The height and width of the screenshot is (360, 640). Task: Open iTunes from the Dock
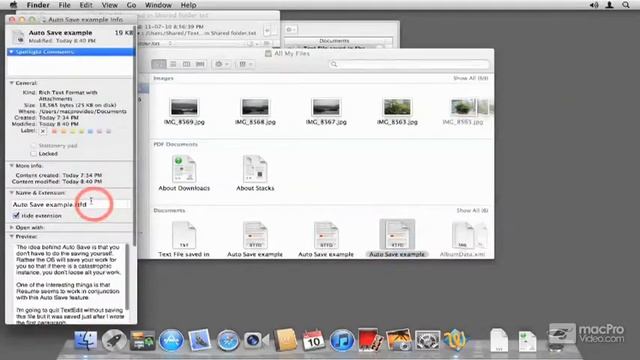point(342,340)
